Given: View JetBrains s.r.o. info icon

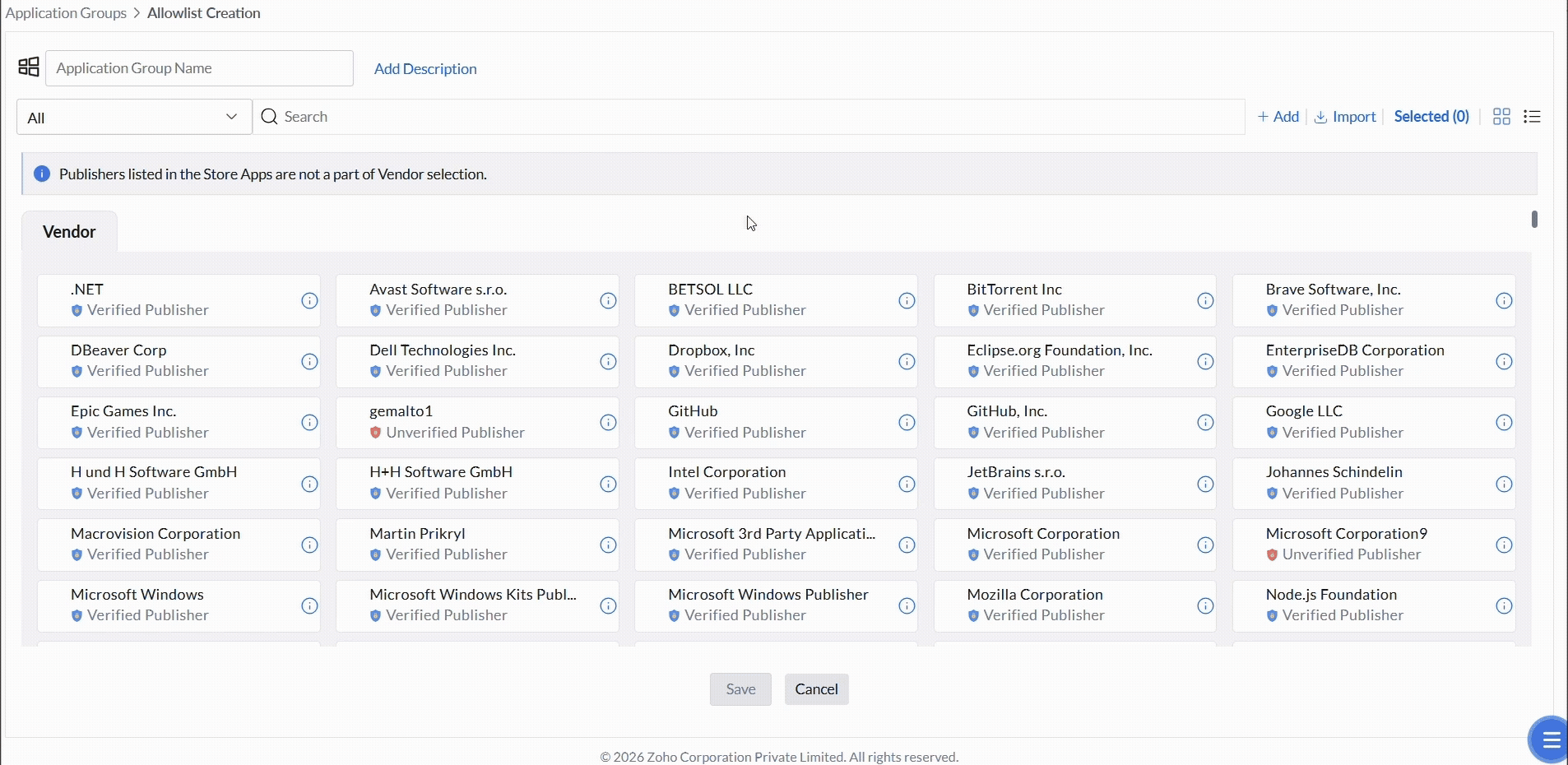Looking at the screenshot, I should coord(1205,484).
